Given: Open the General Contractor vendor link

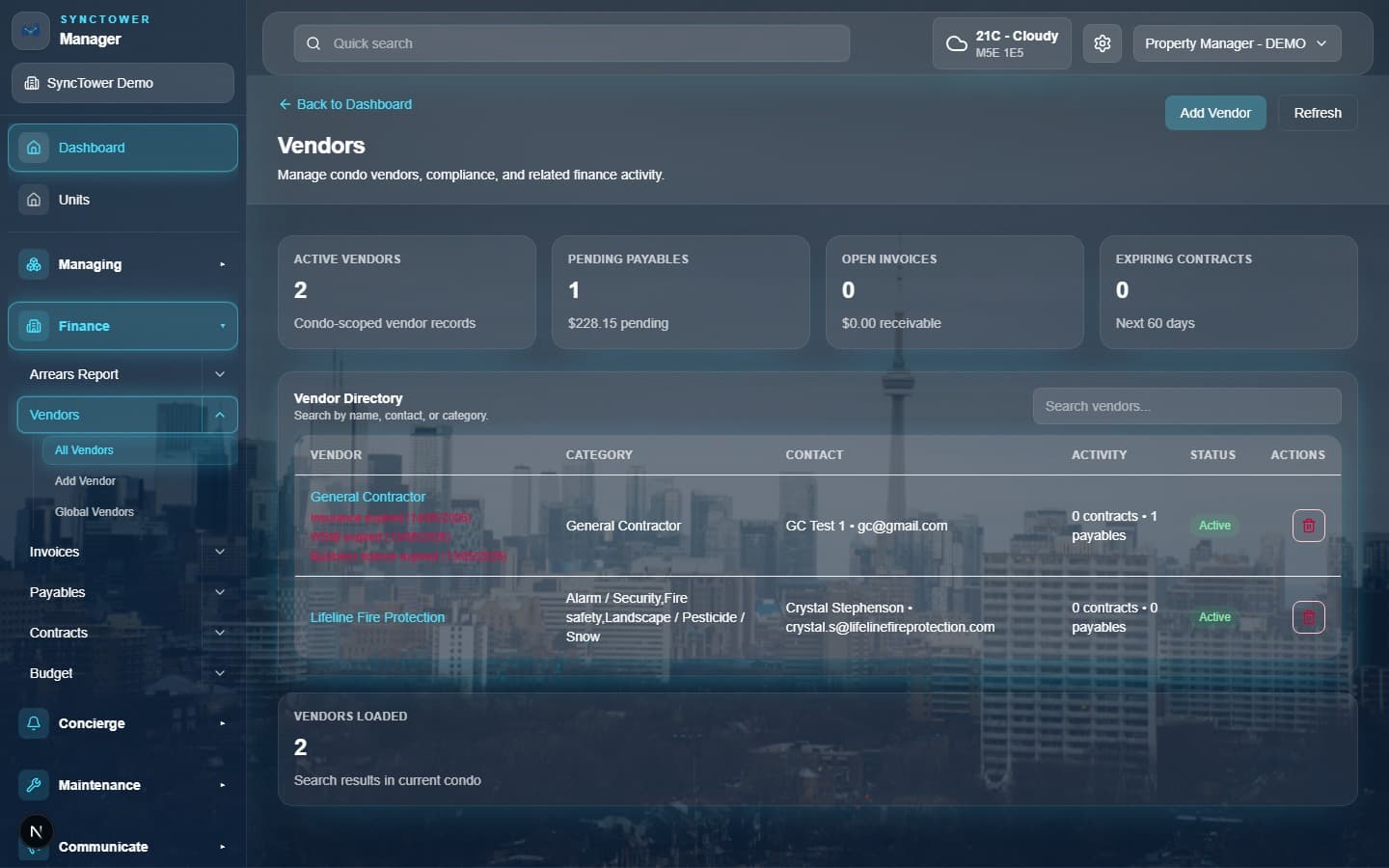Looking at the screenshot, I should [x=368, y=497].
